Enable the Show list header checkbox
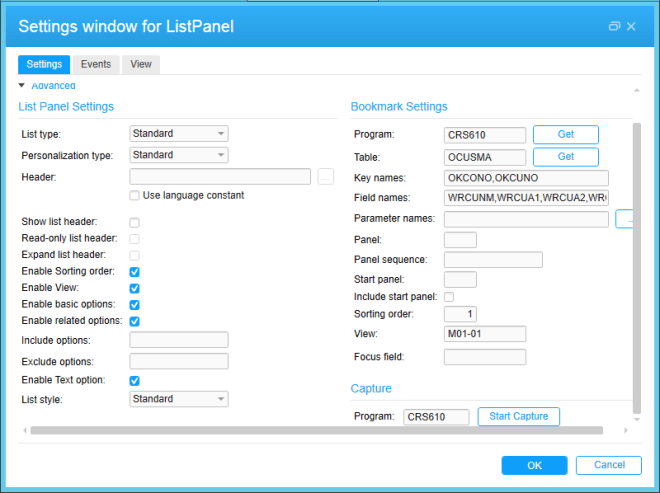 point(134,221)
